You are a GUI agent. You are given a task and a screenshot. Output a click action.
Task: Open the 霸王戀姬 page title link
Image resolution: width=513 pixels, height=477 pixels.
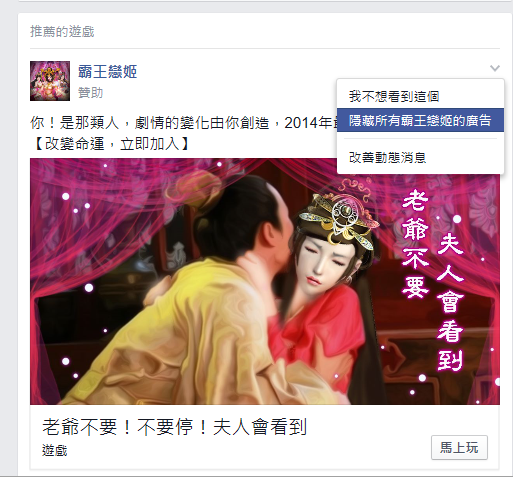pos(108,72)
